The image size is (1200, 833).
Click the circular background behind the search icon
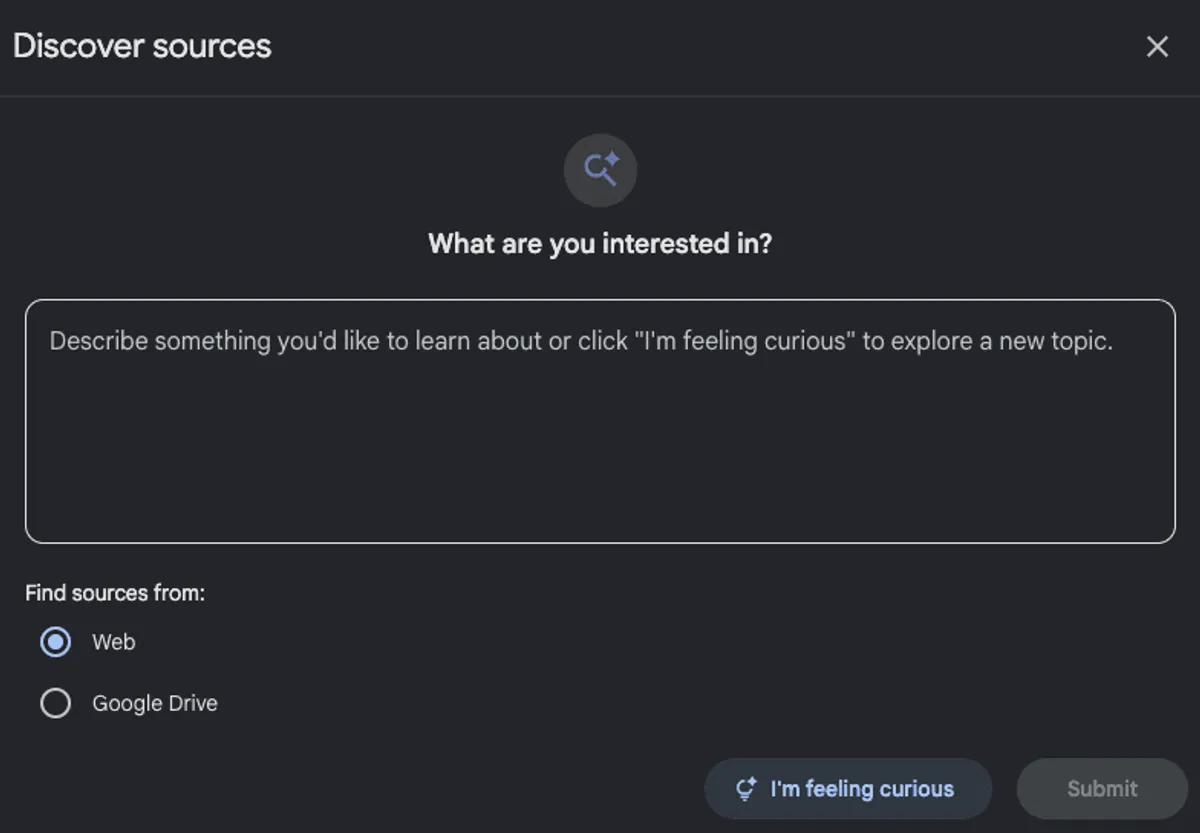pyautogui.click(x=578, y=190)
